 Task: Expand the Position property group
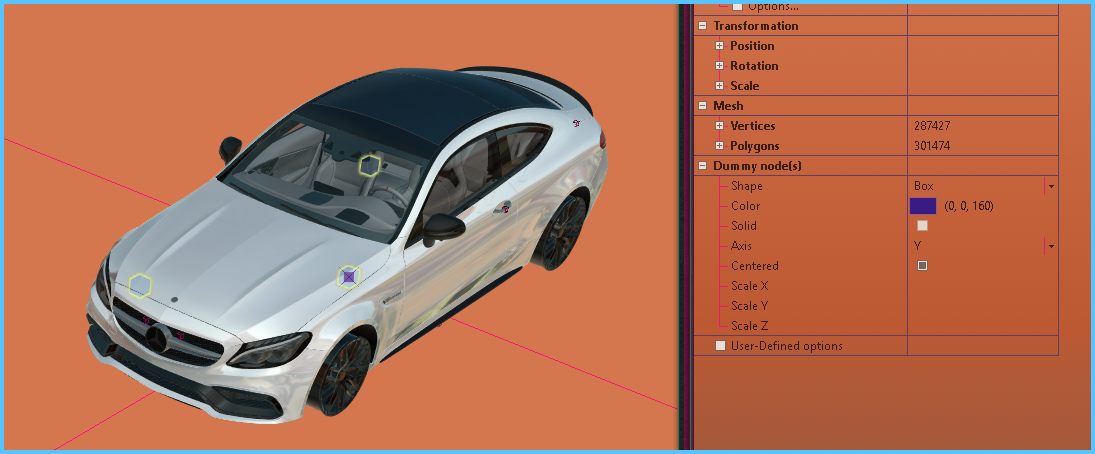click(x=720, y=46)
